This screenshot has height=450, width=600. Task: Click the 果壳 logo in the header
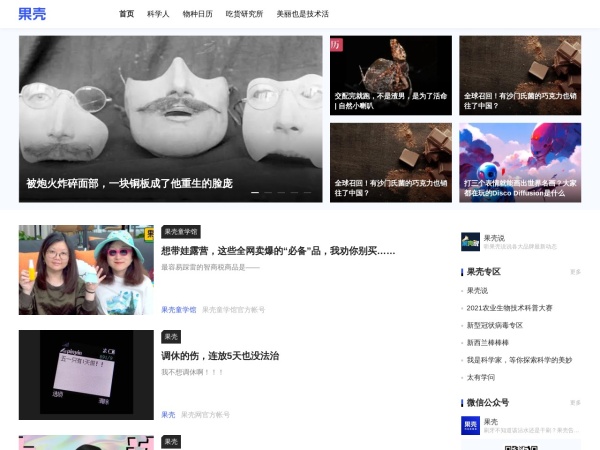(32, 14)
